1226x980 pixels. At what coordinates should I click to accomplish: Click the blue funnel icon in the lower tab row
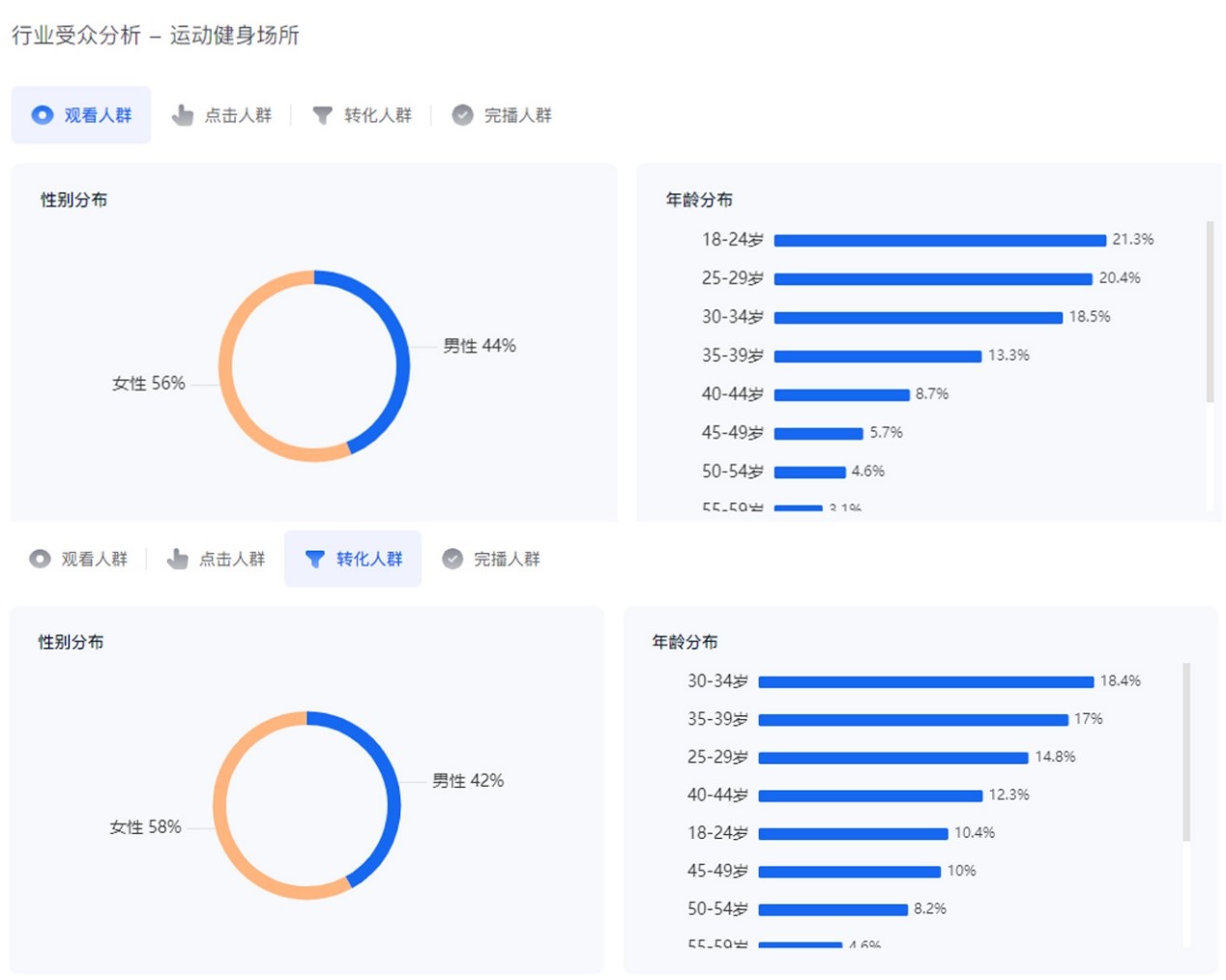click(314, 559)
